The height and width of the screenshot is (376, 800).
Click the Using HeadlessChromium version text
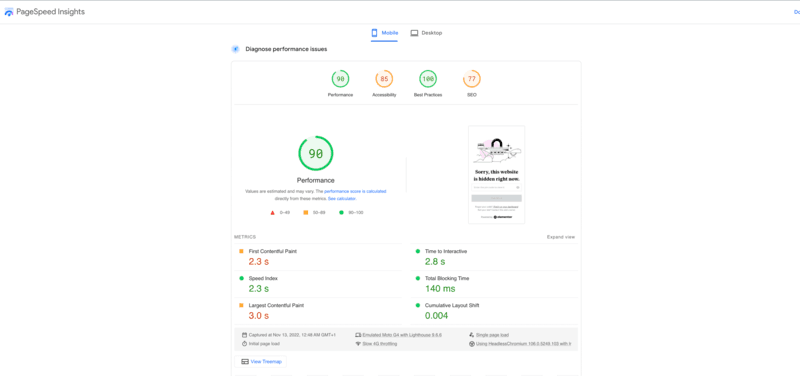(x=523, y=344)
